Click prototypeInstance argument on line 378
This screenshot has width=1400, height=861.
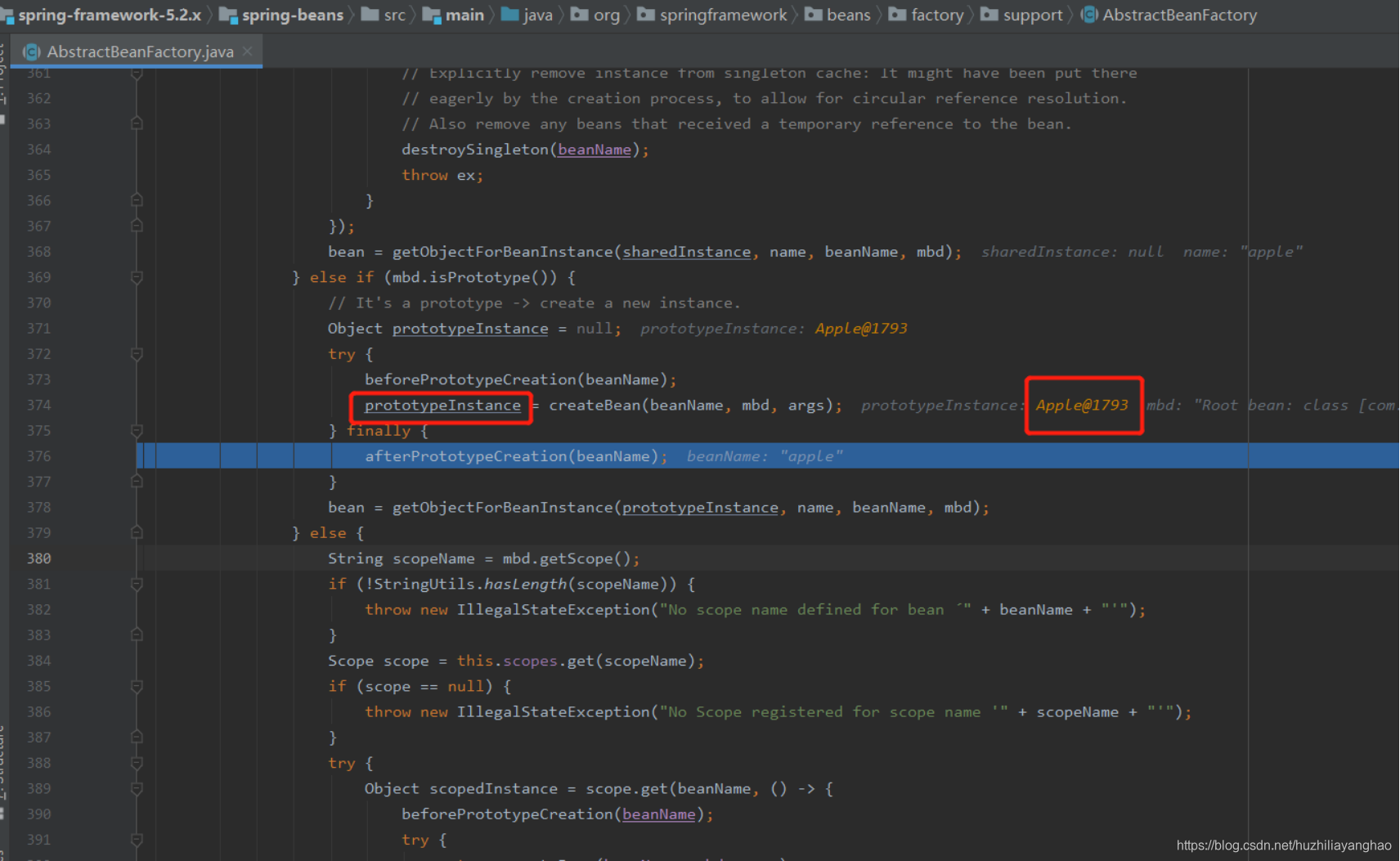700,508
